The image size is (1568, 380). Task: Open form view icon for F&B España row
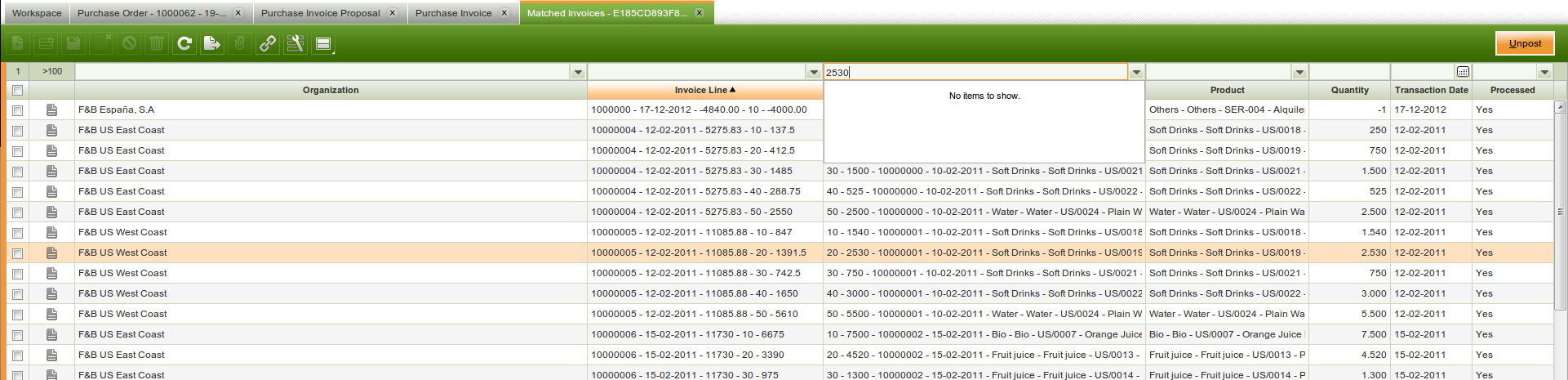pyautogui.click(x=51, y=110)
